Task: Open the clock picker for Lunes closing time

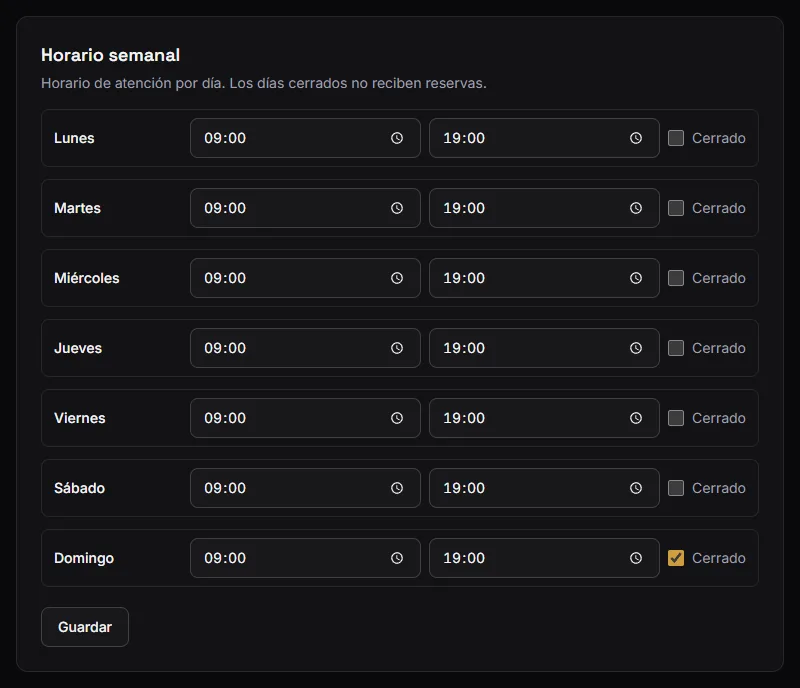Action: click(636, 138)
